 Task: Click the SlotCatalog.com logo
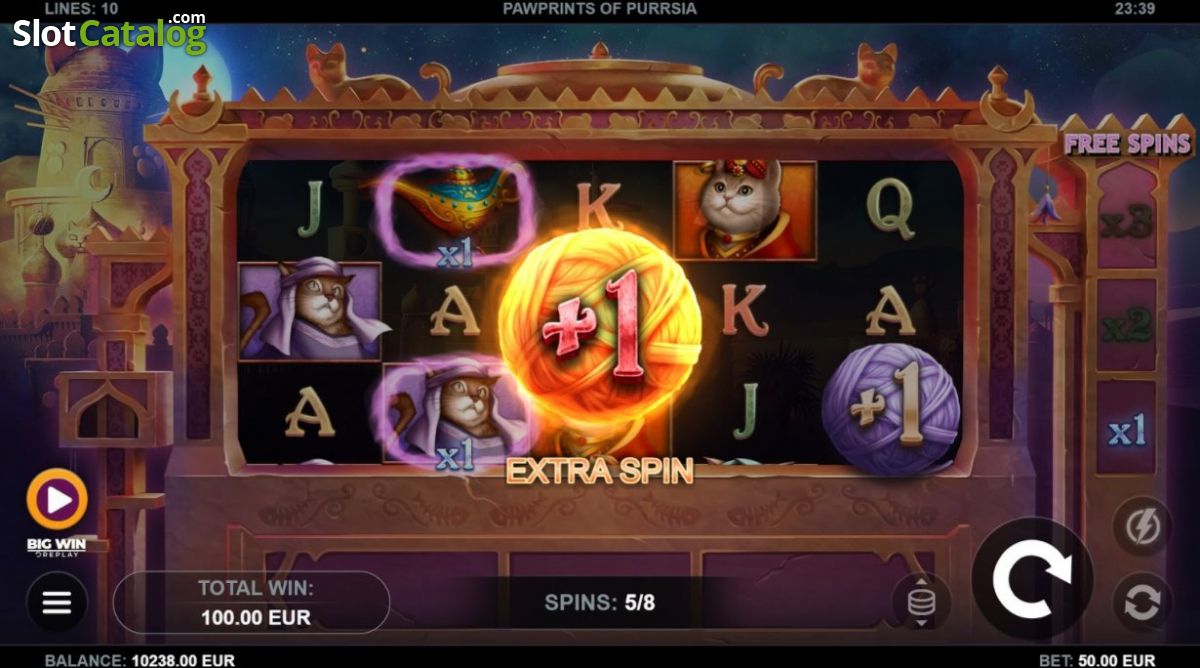(x=109, y=34)
